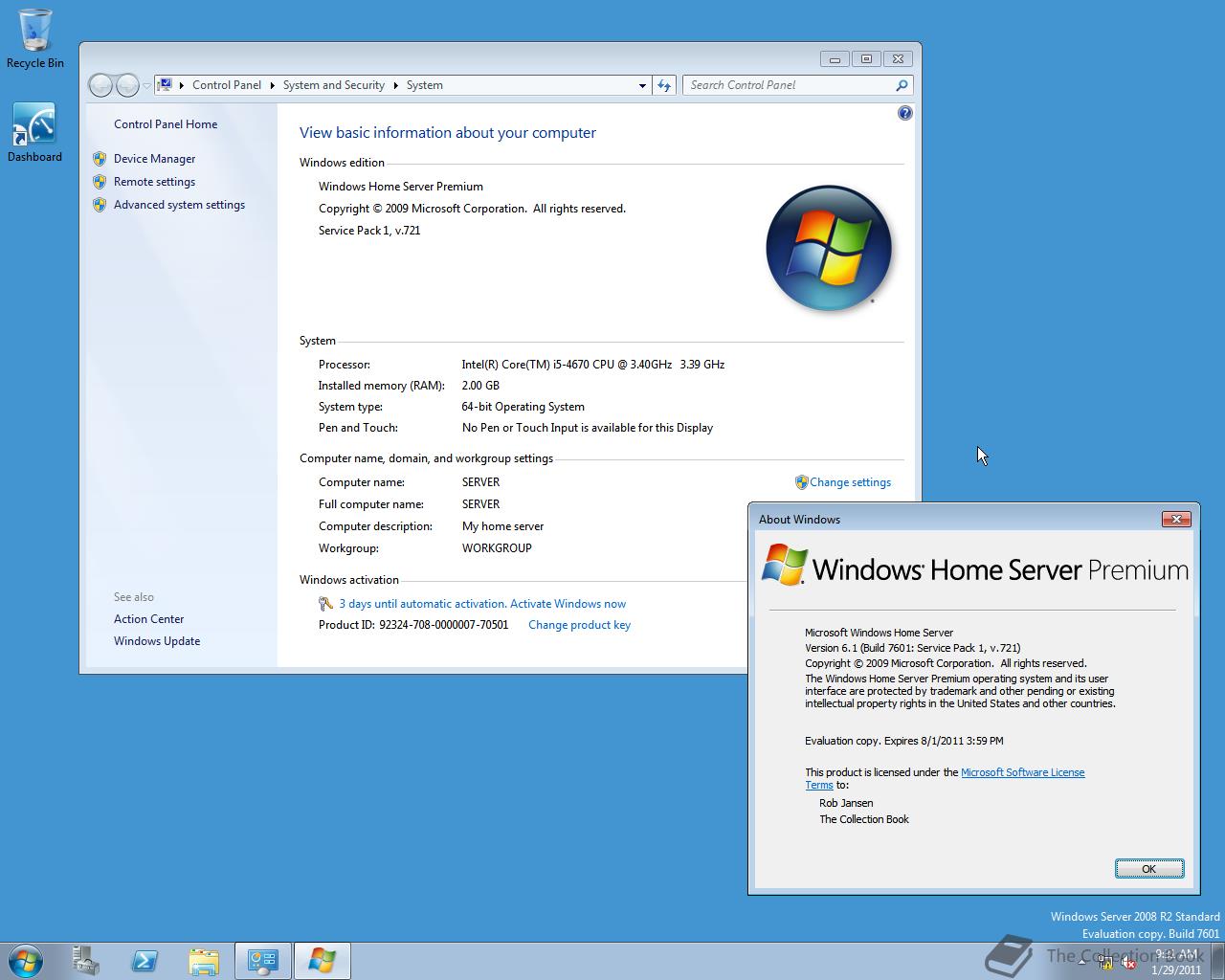
Task: Click the Intel Core i5-4670 processor value
Action: (x=592, y=365)
